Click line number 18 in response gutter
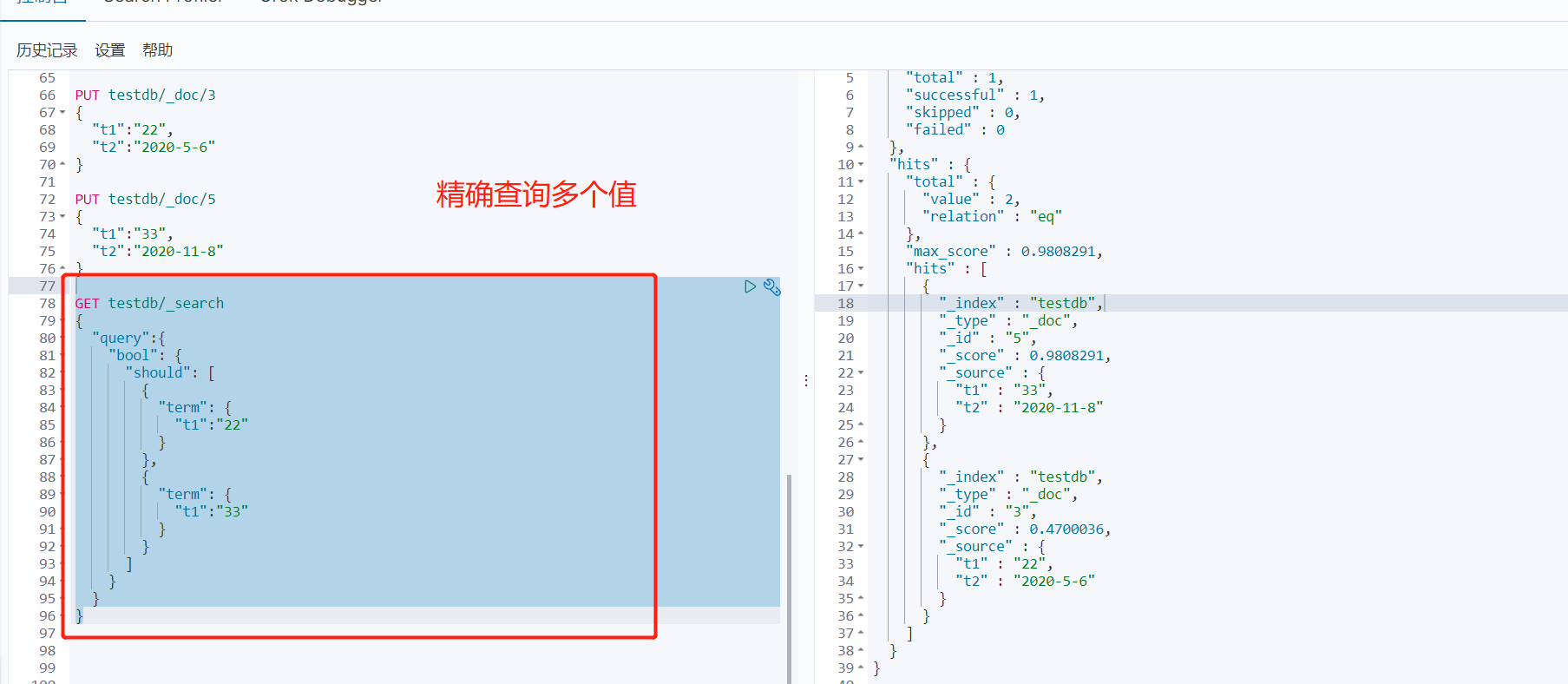Image resolution: width=1568 pixels, height=684 pixels. [846, 304]
